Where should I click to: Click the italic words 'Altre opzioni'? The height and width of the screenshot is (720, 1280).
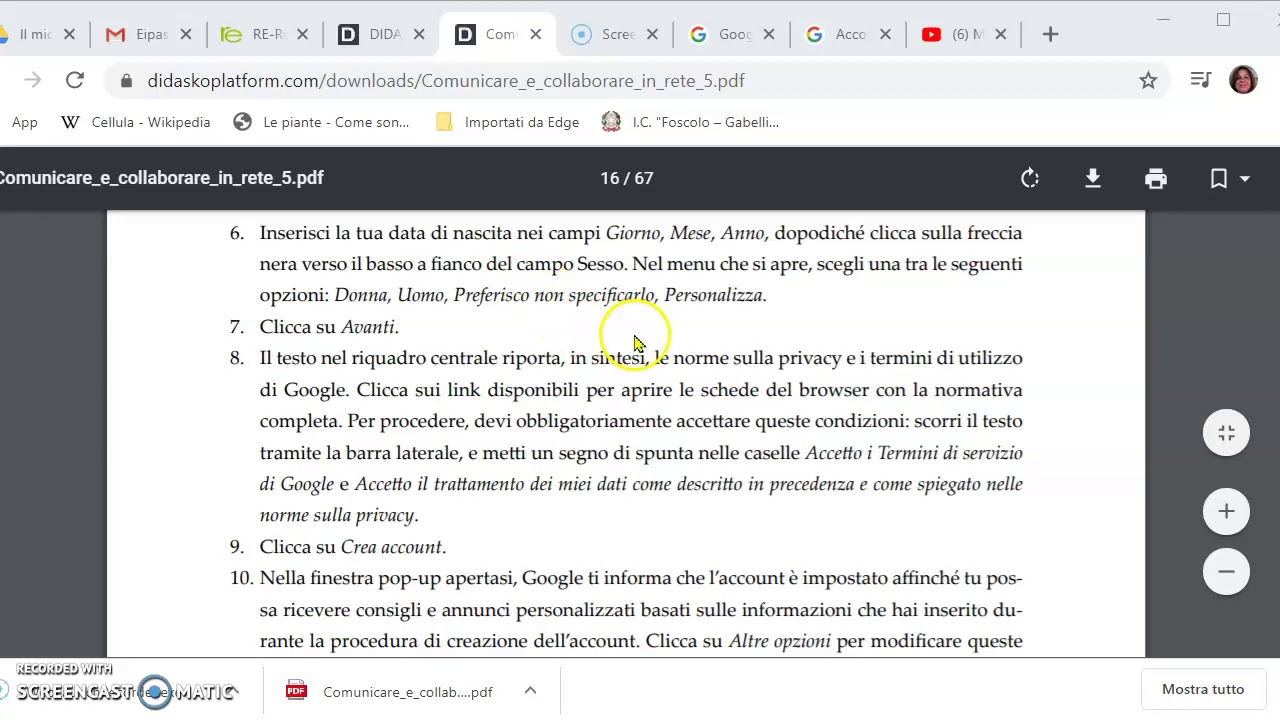779,641
